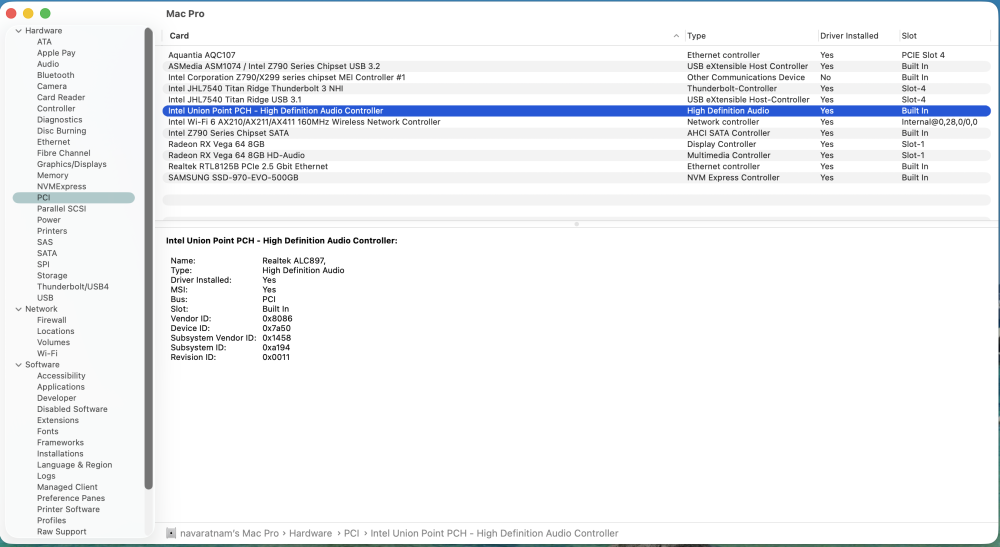Open Graphics/Displays section
This screenshot has width=1000, height=547.
click(71, 164)
